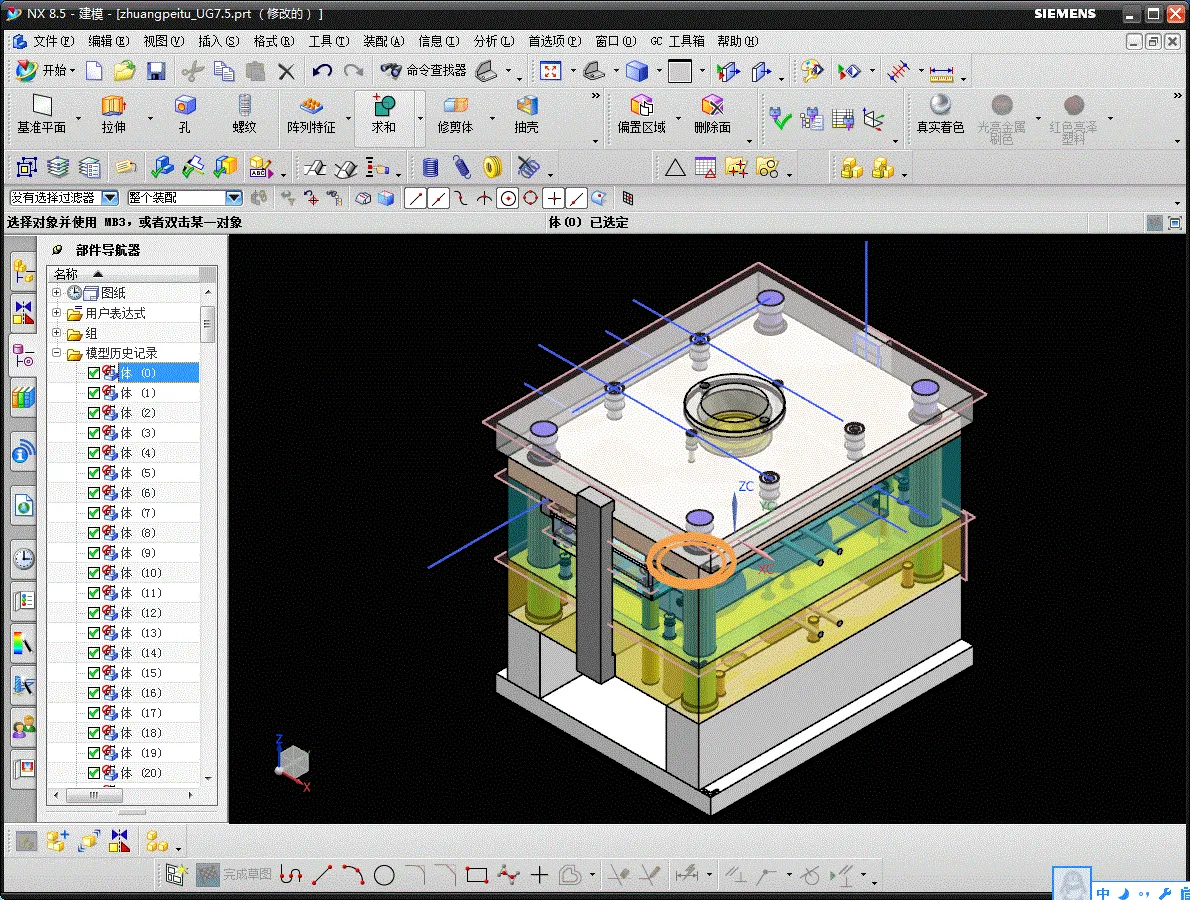Open the 编辑(E) menu

pyautogui.click(x=109, y=41)
